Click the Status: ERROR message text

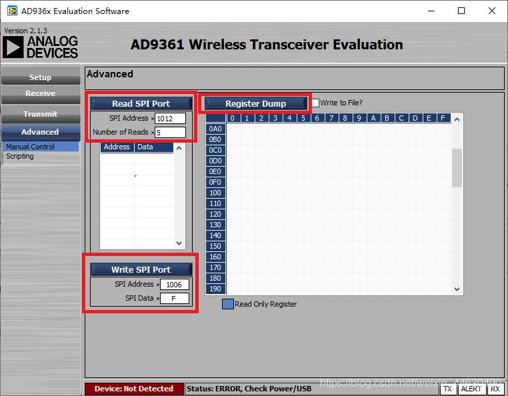[249, 389]
